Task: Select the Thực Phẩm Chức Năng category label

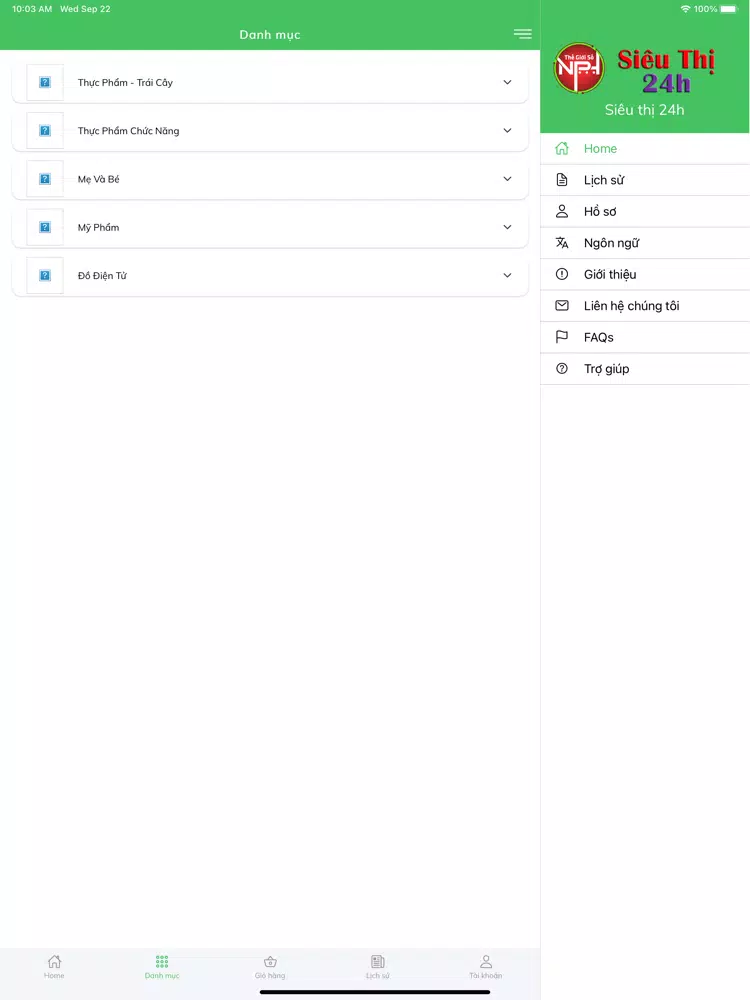Action: point(128,131)
